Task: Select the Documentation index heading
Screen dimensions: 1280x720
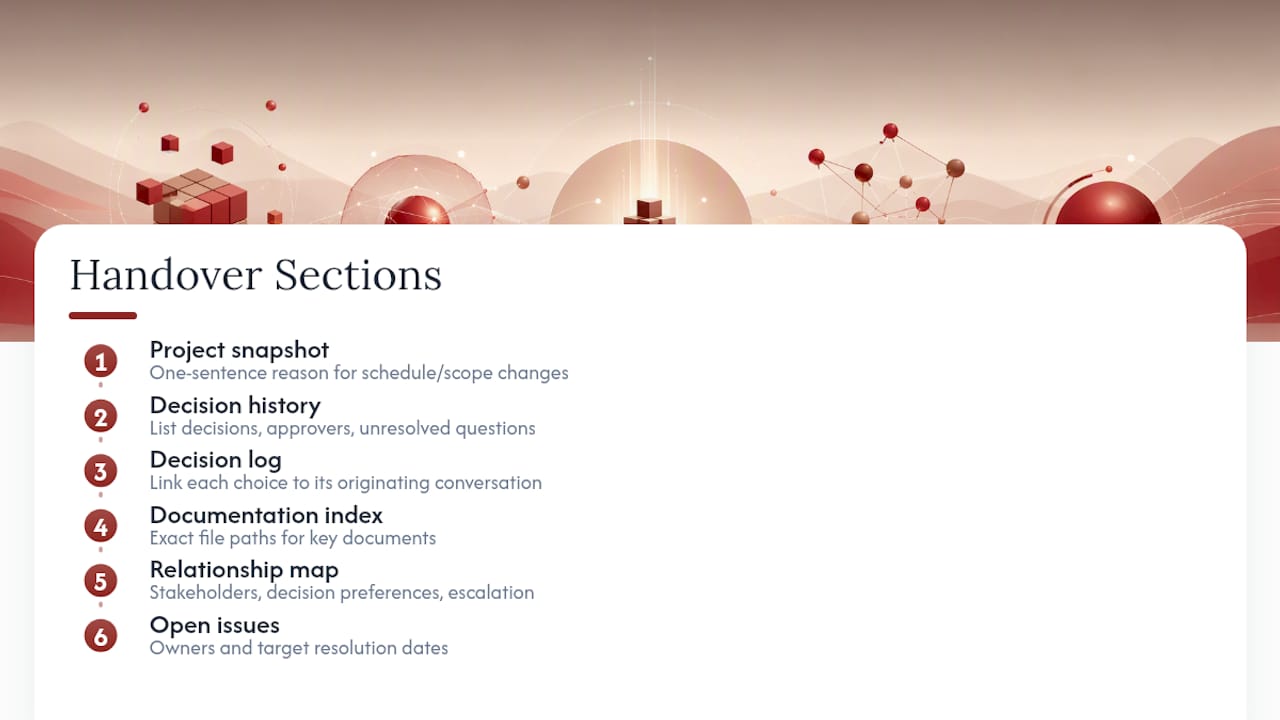Action: [x=266, y=515]
